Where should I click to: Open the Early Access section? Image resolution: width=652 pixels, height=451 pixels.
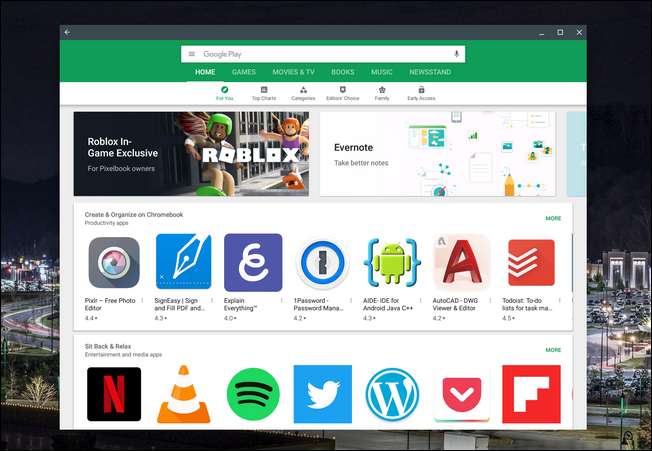421,94
